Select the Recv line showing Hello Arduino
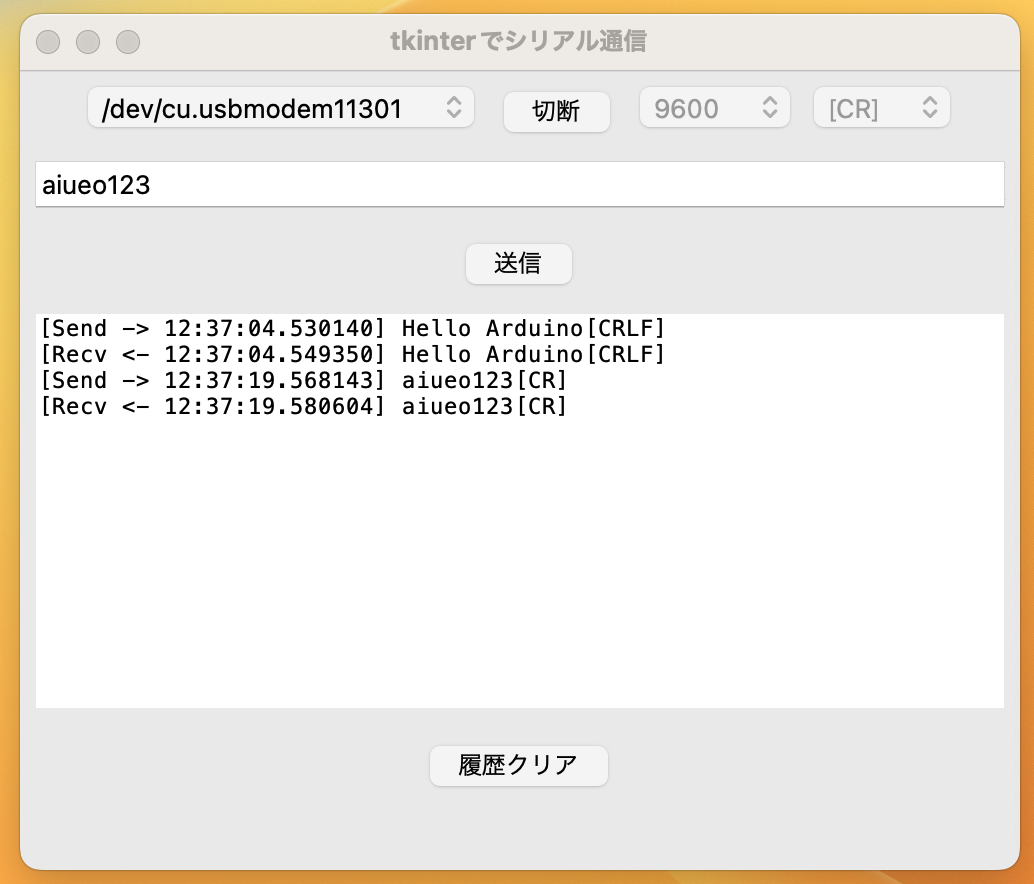 (x=352, y=354)
